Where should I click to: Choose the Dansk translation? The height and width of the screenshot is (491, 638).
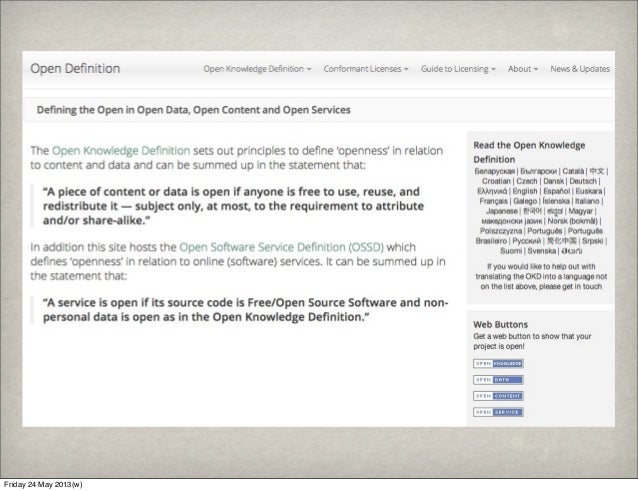553,181
